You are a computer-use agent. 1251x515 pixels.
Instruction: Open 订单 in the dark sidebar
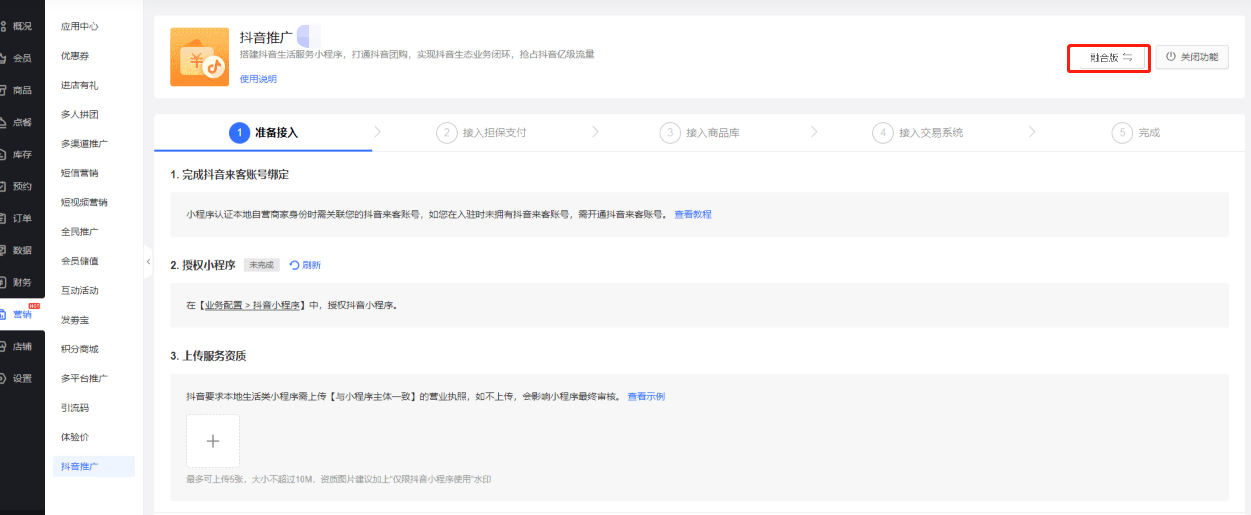[x=21, y=218]
